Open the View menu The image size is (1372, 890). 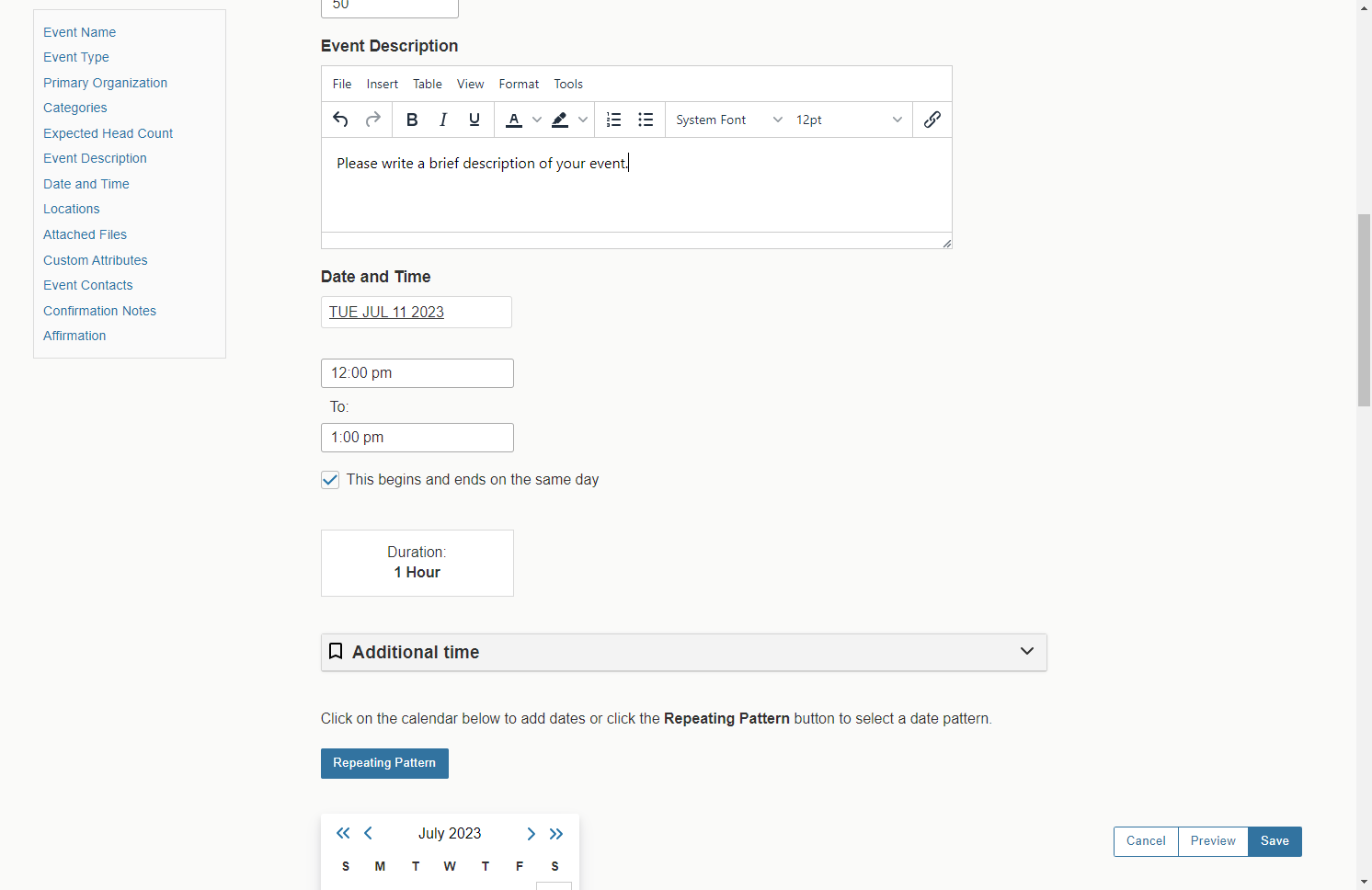pos(470,84)
